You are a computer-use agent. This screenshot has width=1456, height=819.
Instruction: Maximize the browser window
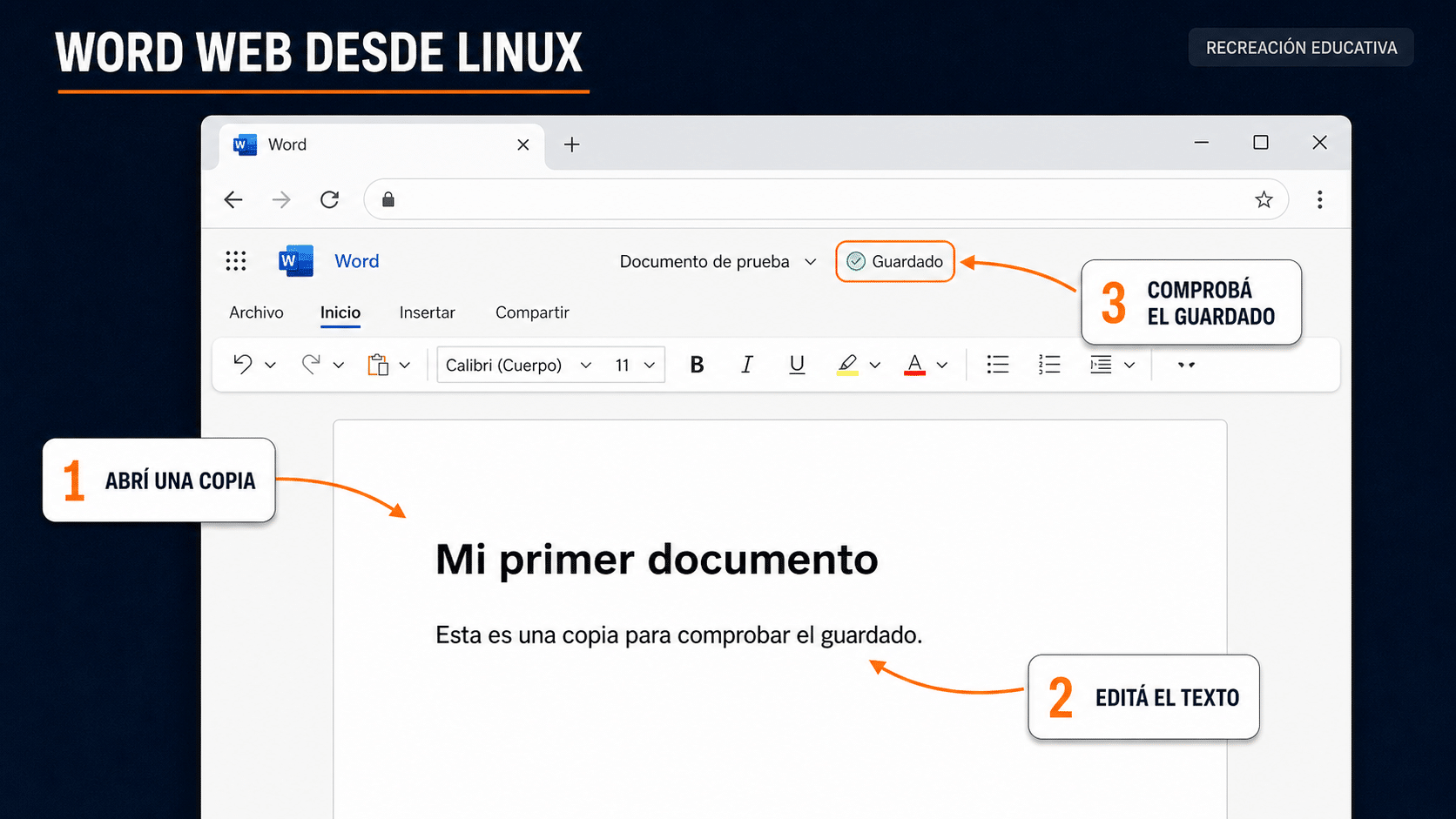point(1261,143)
